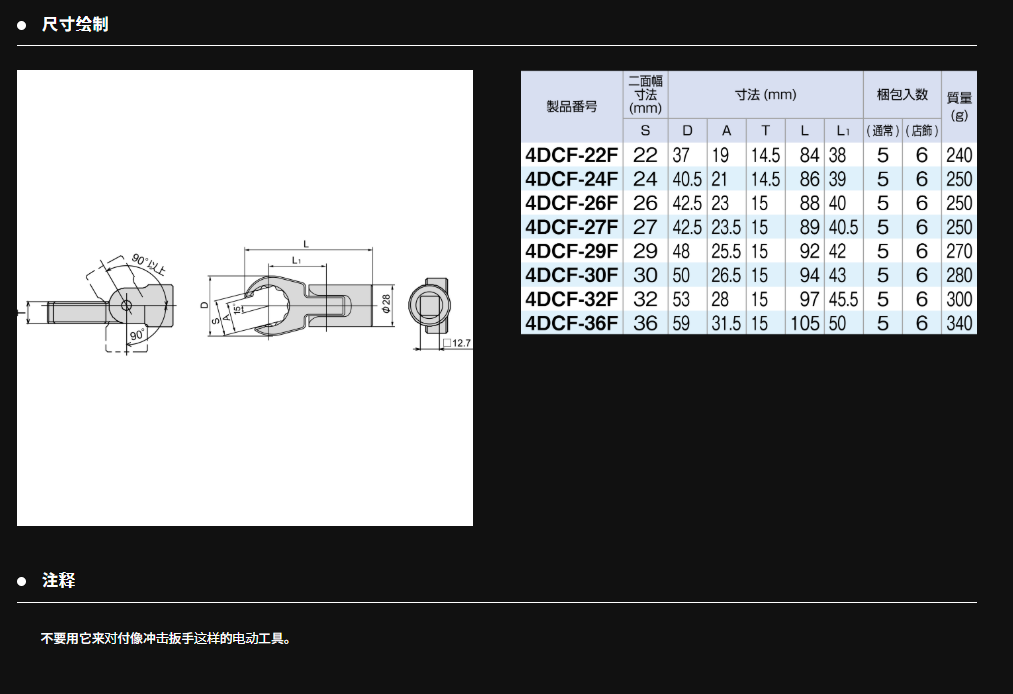Click the 製品番号 column header

point(572,106)
